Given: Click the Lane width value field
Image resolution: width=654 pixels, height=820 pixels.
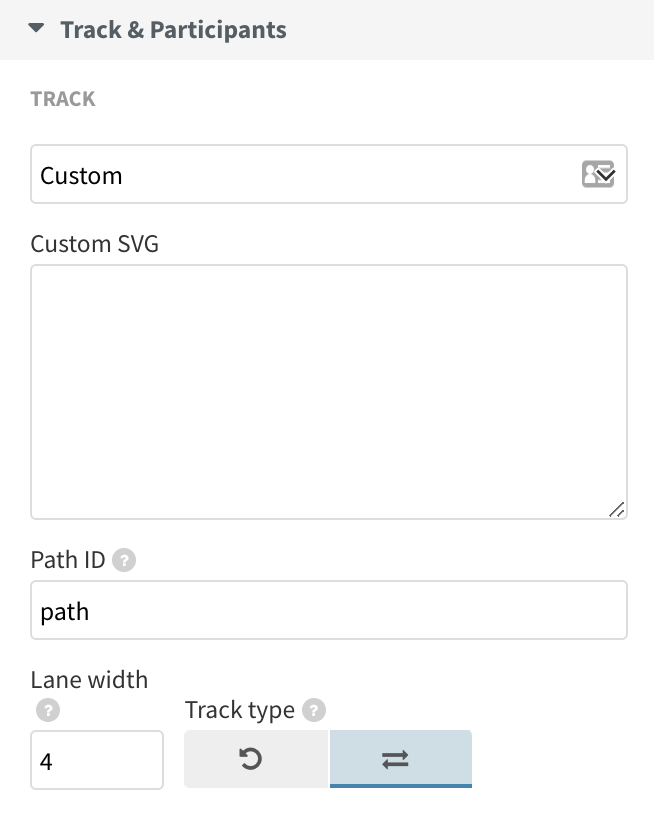Looking at the screenshot, I should click(x=96, y=760).
